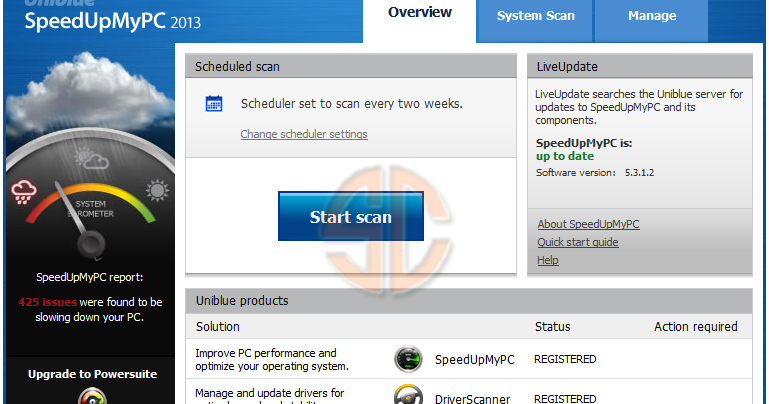Click Upgrade to Powersuite
The width and height of the screenshot is (769, 404).
click(92, 374)
